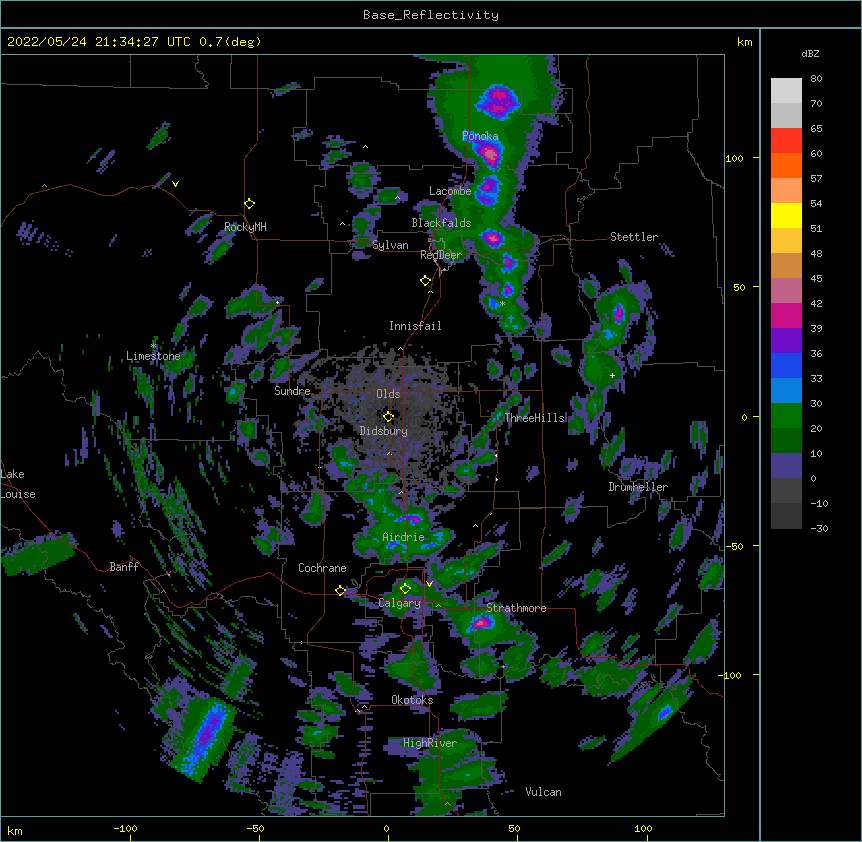Select the Cochrane label
Screen dimensions: 862x842
322,568
